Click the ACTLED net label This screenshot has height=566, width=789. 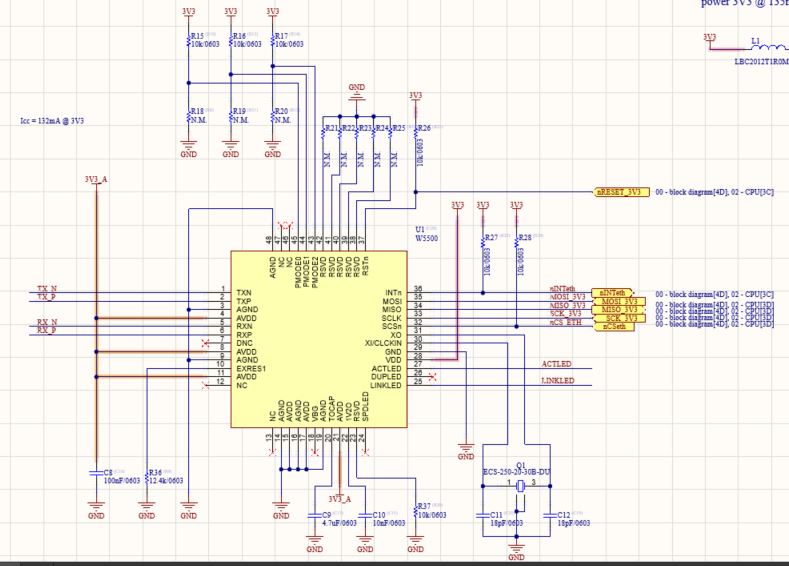pos(557,364)
